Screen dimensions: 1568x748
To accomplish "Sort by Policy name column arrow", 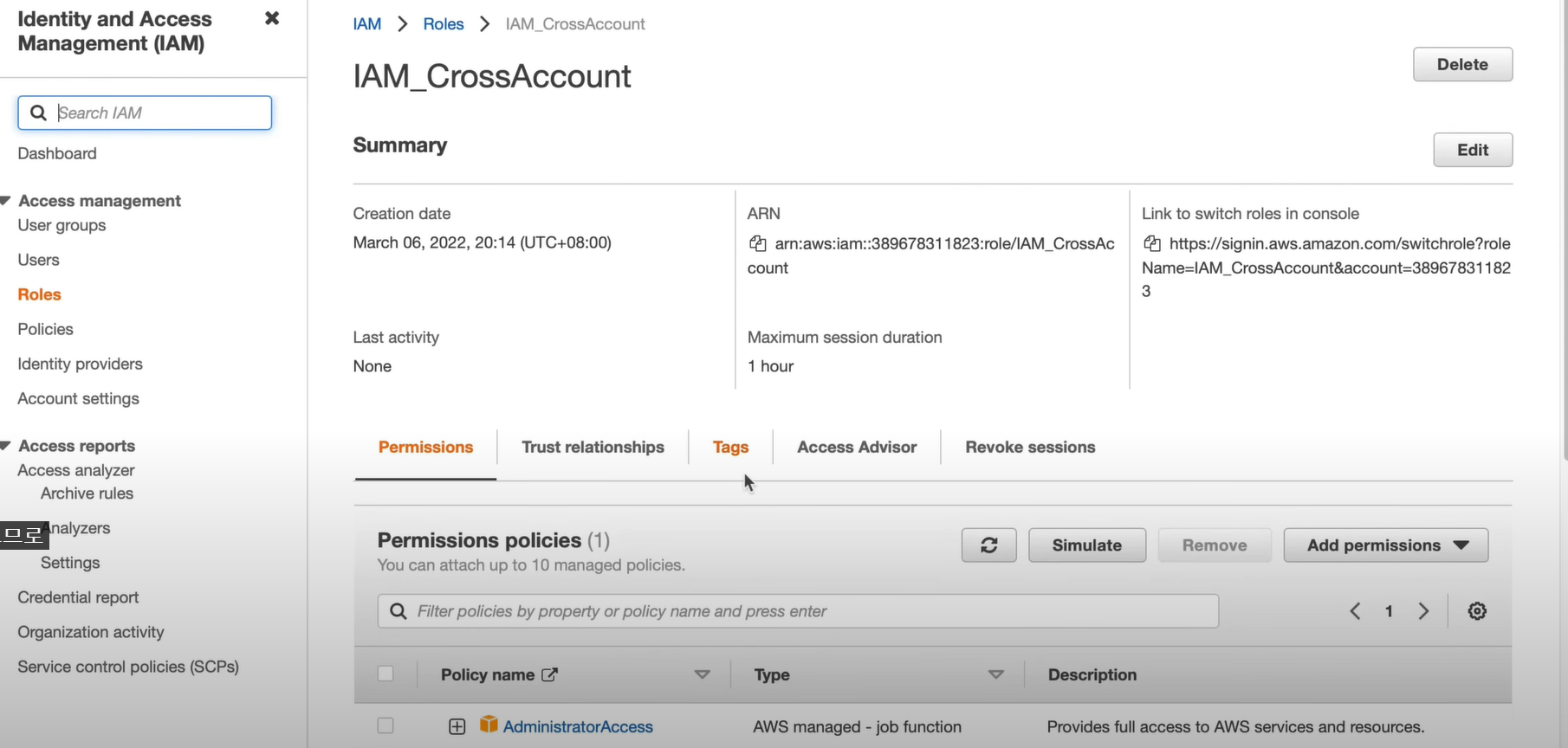I will tap(702, 674).
